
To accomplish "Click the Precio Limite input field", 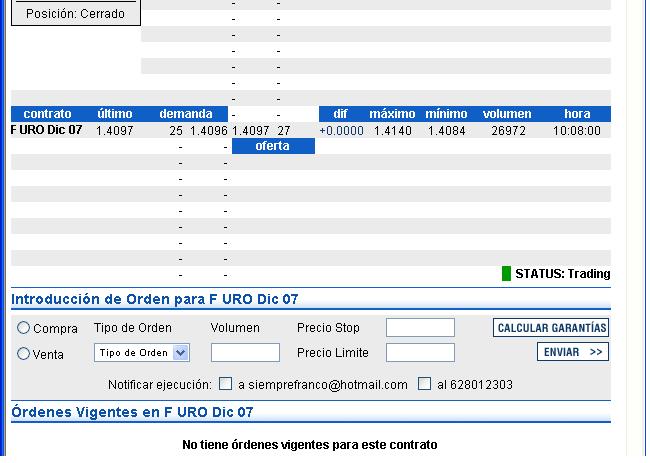I will tap(420, 353).
